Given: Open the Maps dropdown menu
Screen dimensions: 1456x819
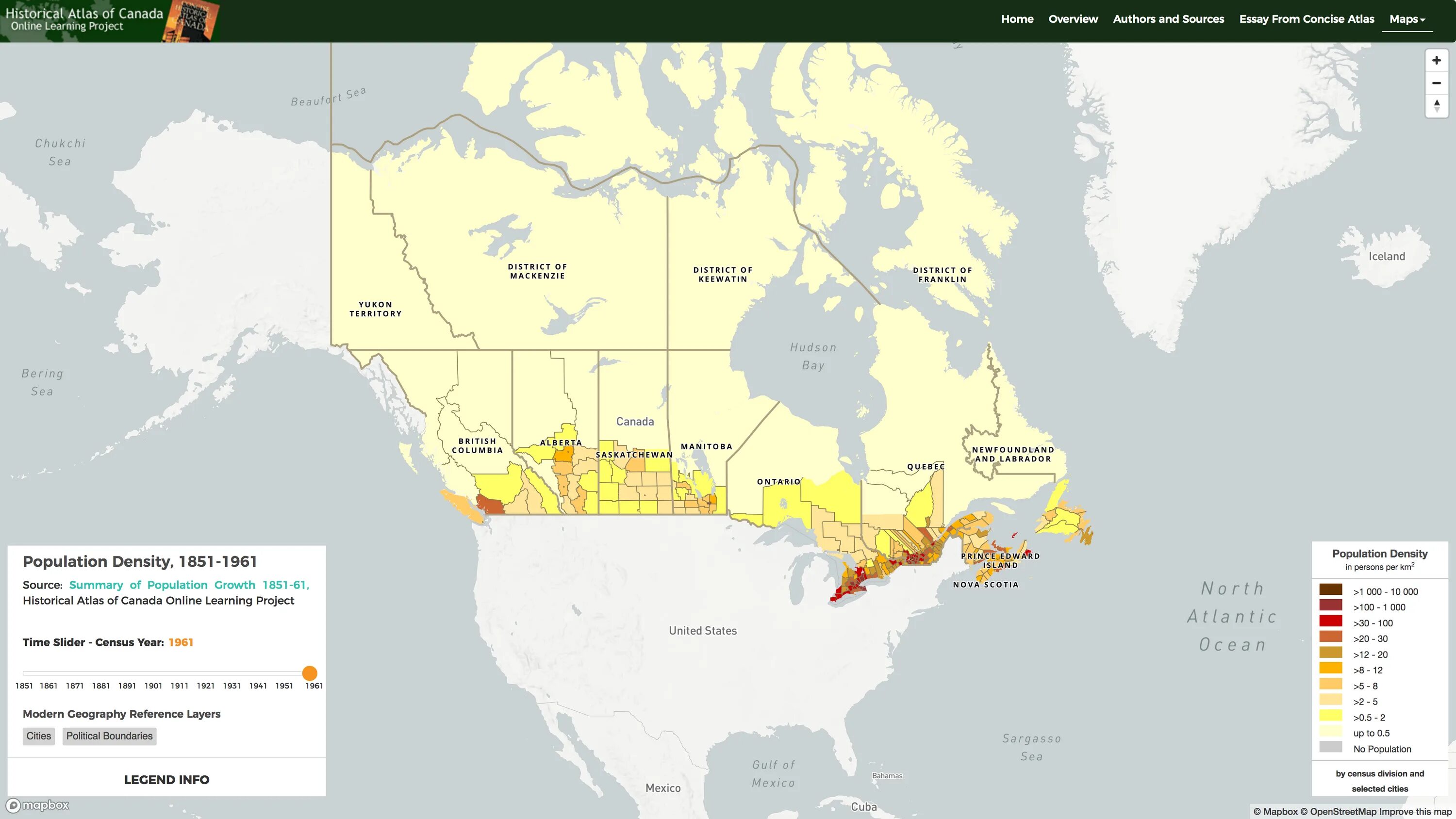Looking at the screenshot, I should (1407, 19).
